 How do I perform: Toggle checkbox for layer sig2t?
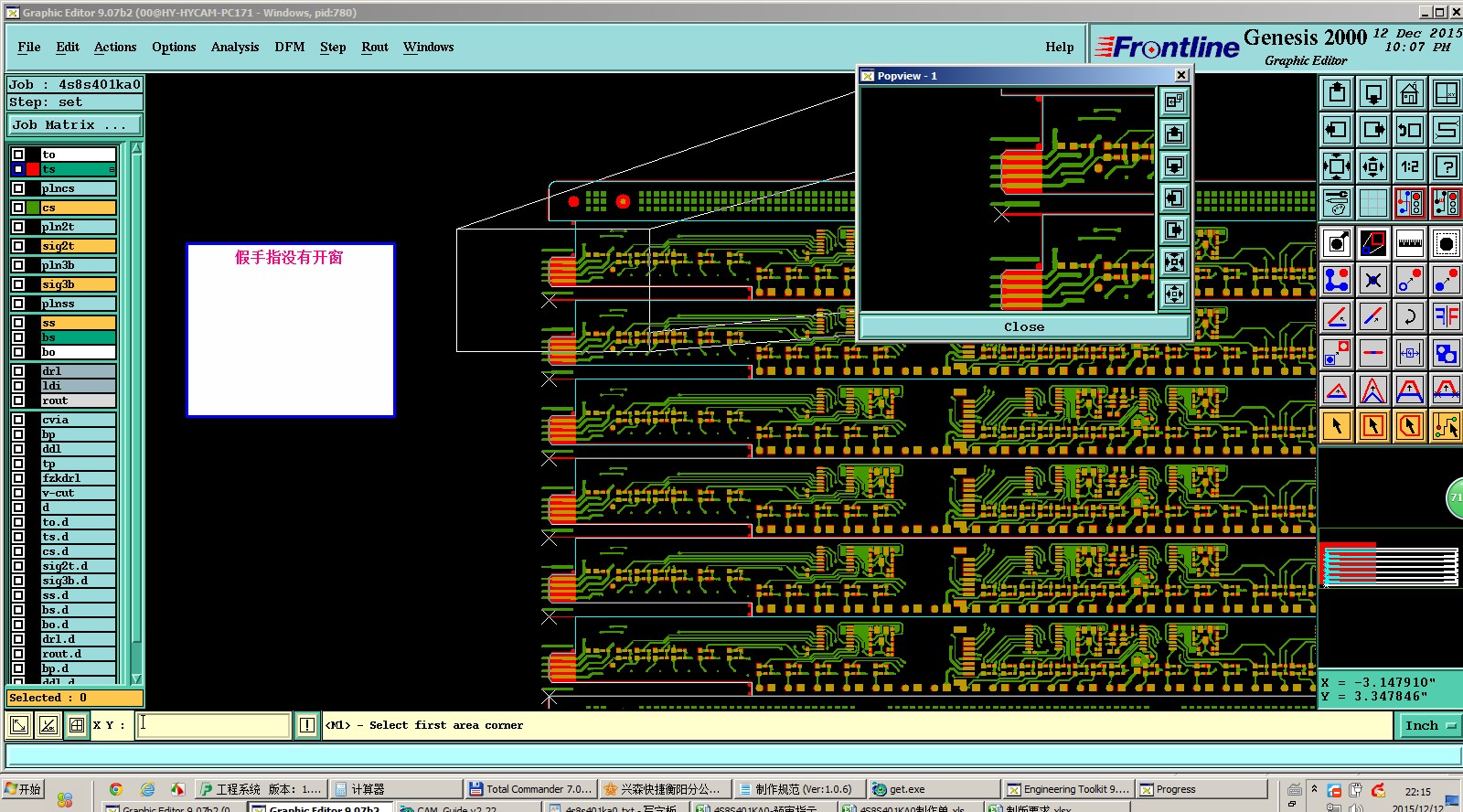click(18, 246)
